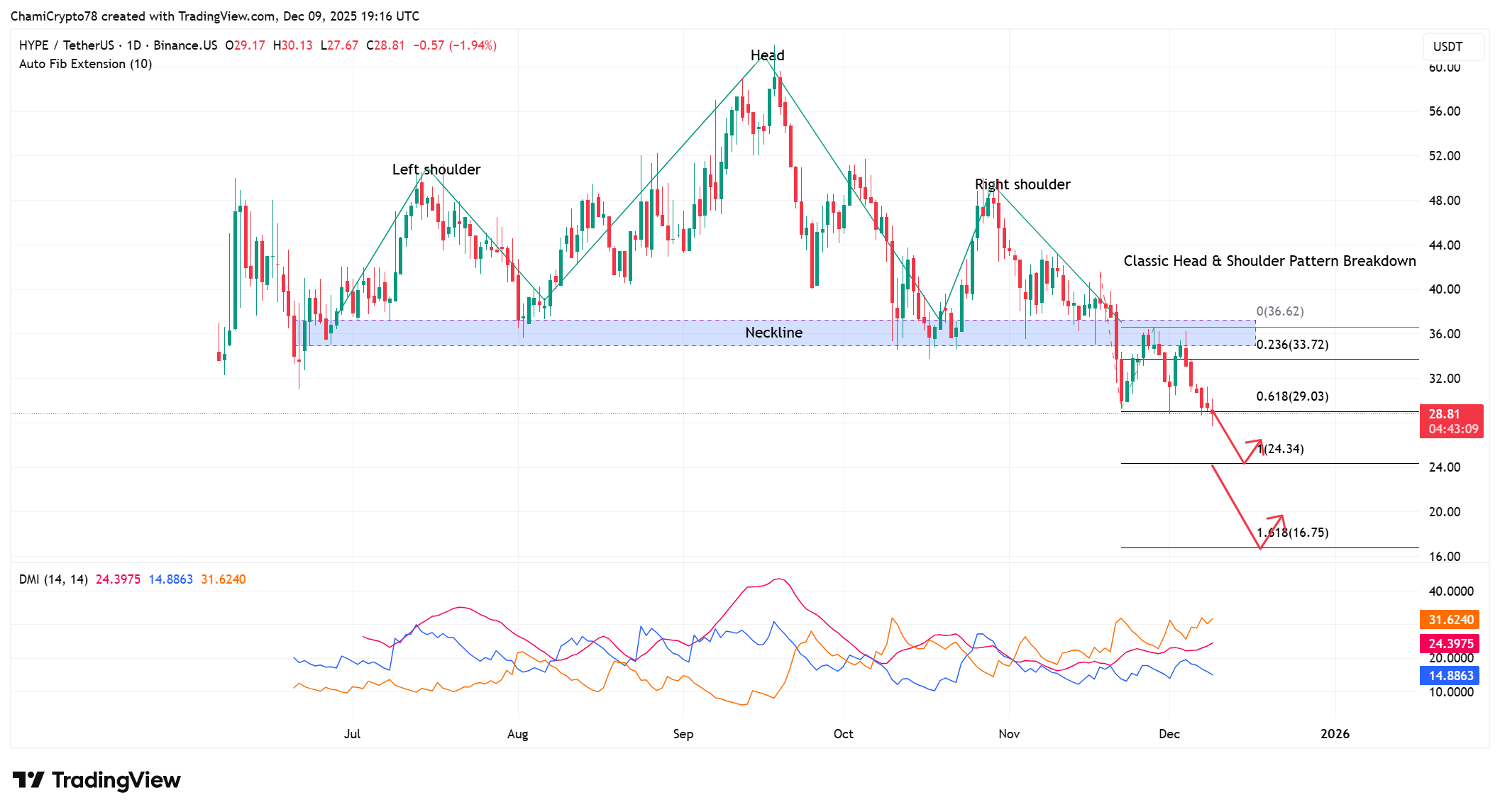Select the blue 14.8863 DMI value
The image size is (1500, 812).
(x=1450, y=676)
